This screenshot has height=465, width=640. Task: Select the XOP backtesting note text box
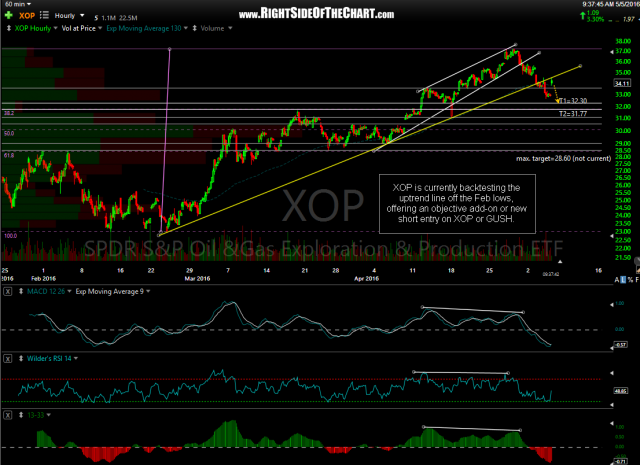(457, 204)
